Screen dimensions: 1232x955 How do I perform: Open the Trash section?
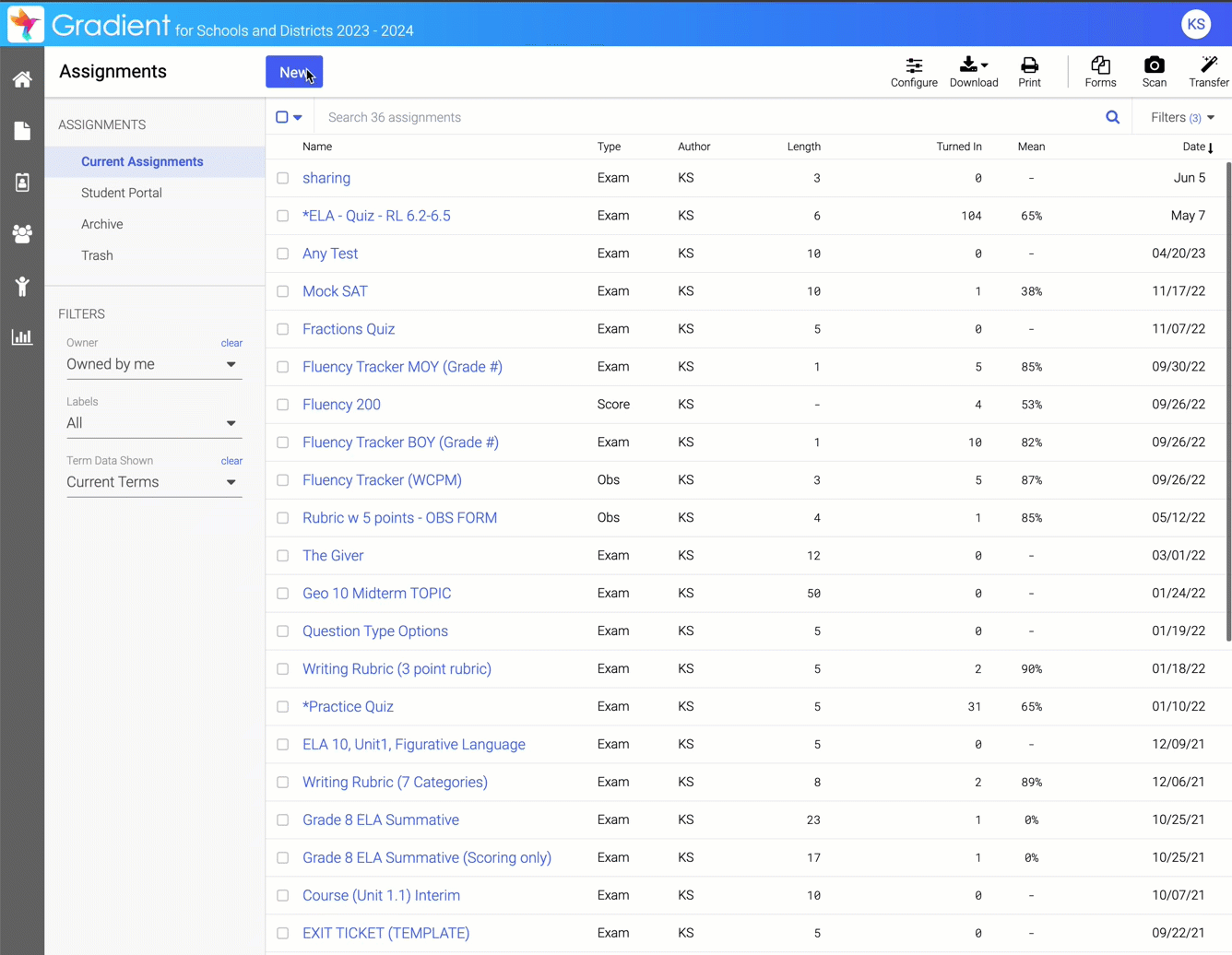pos(97,255)
